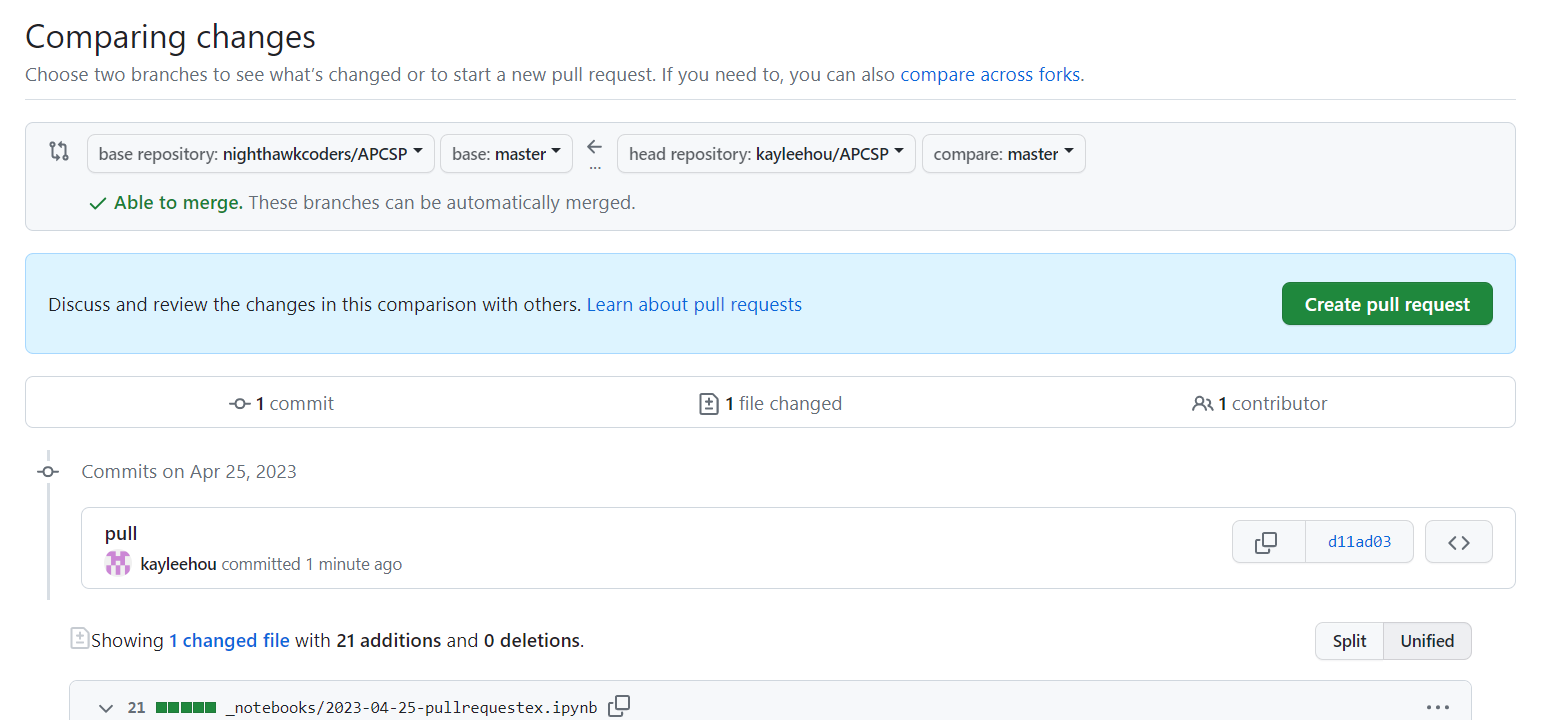
Task: Open the head repository kayleehou/APCSP dropdown
Action: [766, 154]
